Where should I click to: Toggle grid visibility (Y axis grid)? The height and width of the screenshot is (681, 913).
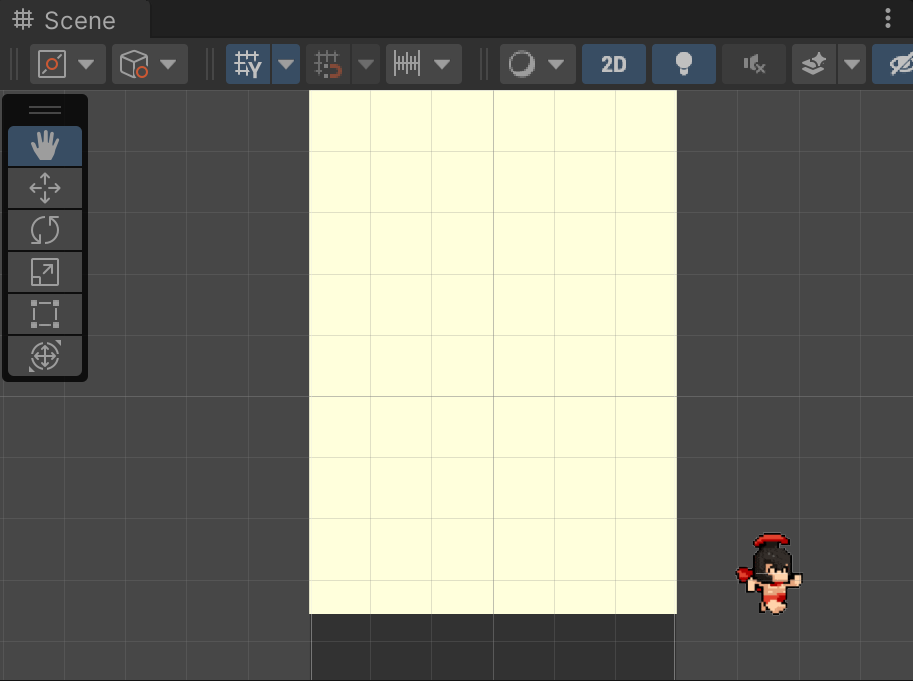click(x=247, y=63)
